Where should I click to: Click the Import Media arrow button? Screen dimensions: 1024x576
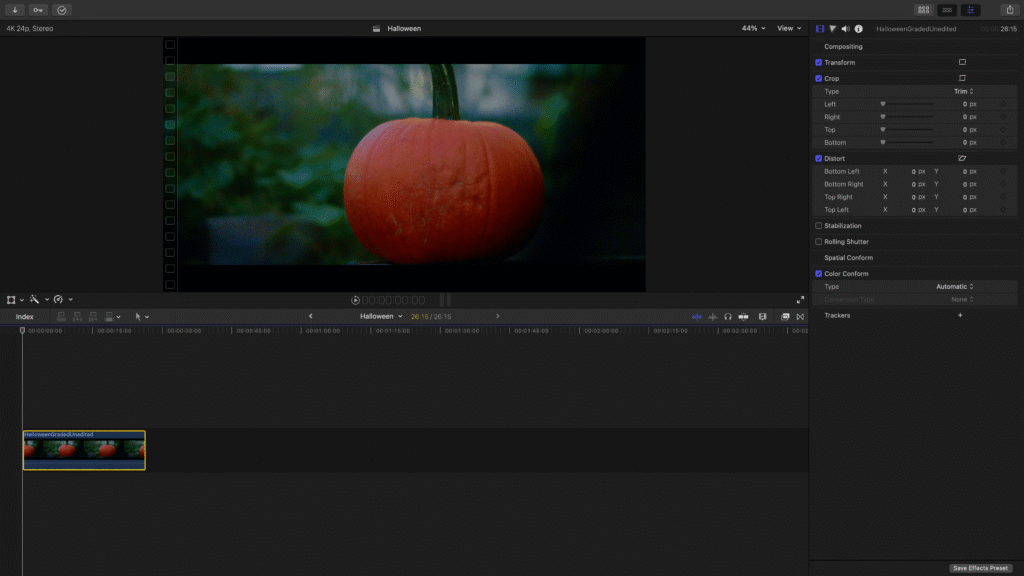pyautogui.click(x=15, y=10)
